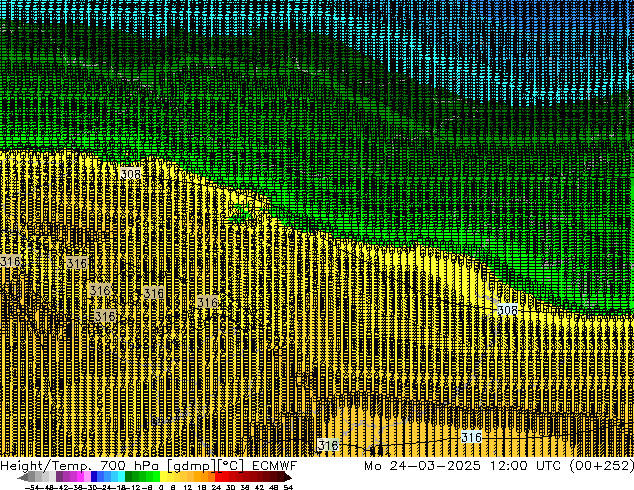Select the 316 contour label with pale green background

point(328,446)
